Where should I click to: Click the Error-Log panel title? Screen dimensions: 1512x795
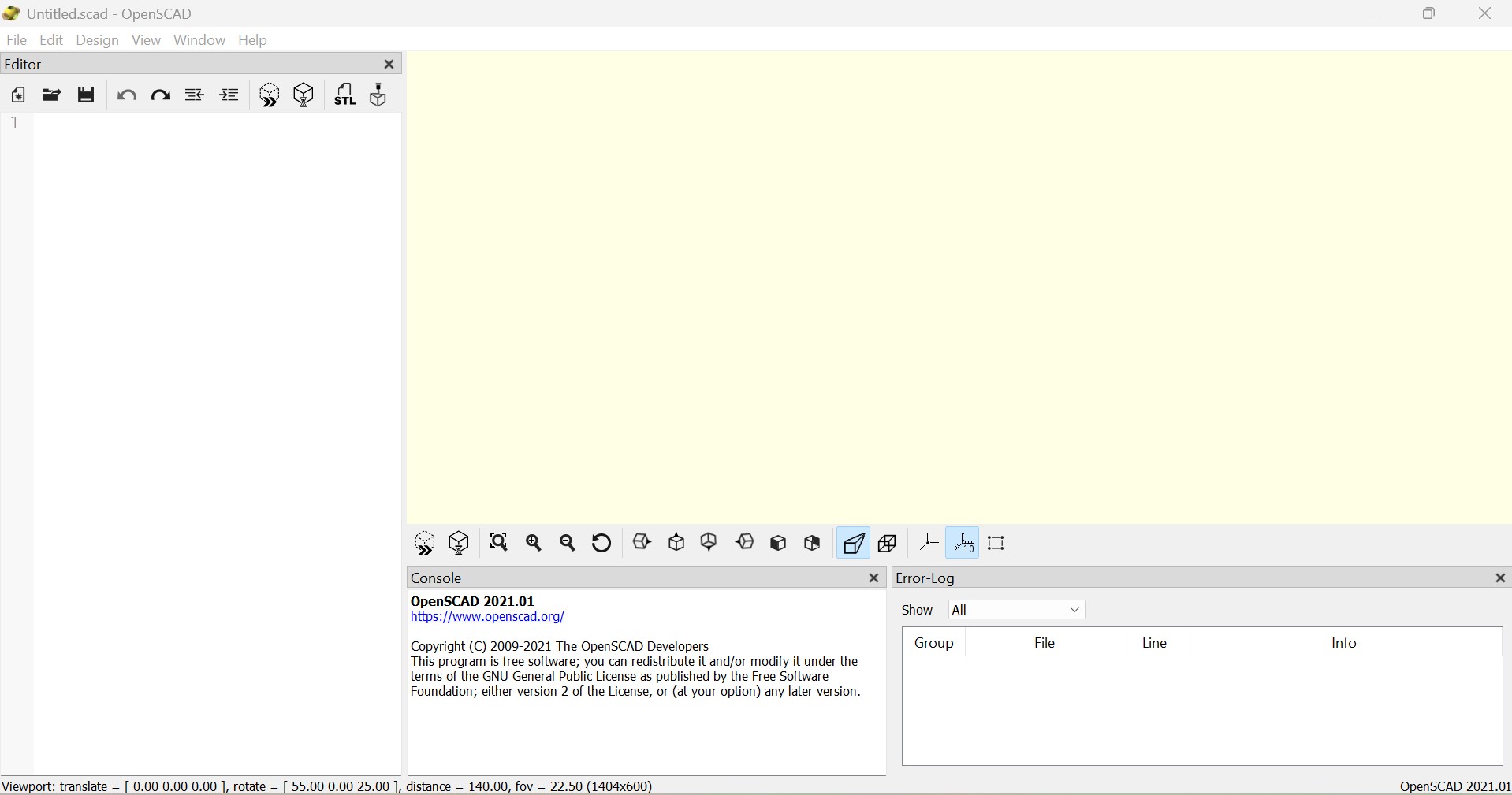point(926,579)
